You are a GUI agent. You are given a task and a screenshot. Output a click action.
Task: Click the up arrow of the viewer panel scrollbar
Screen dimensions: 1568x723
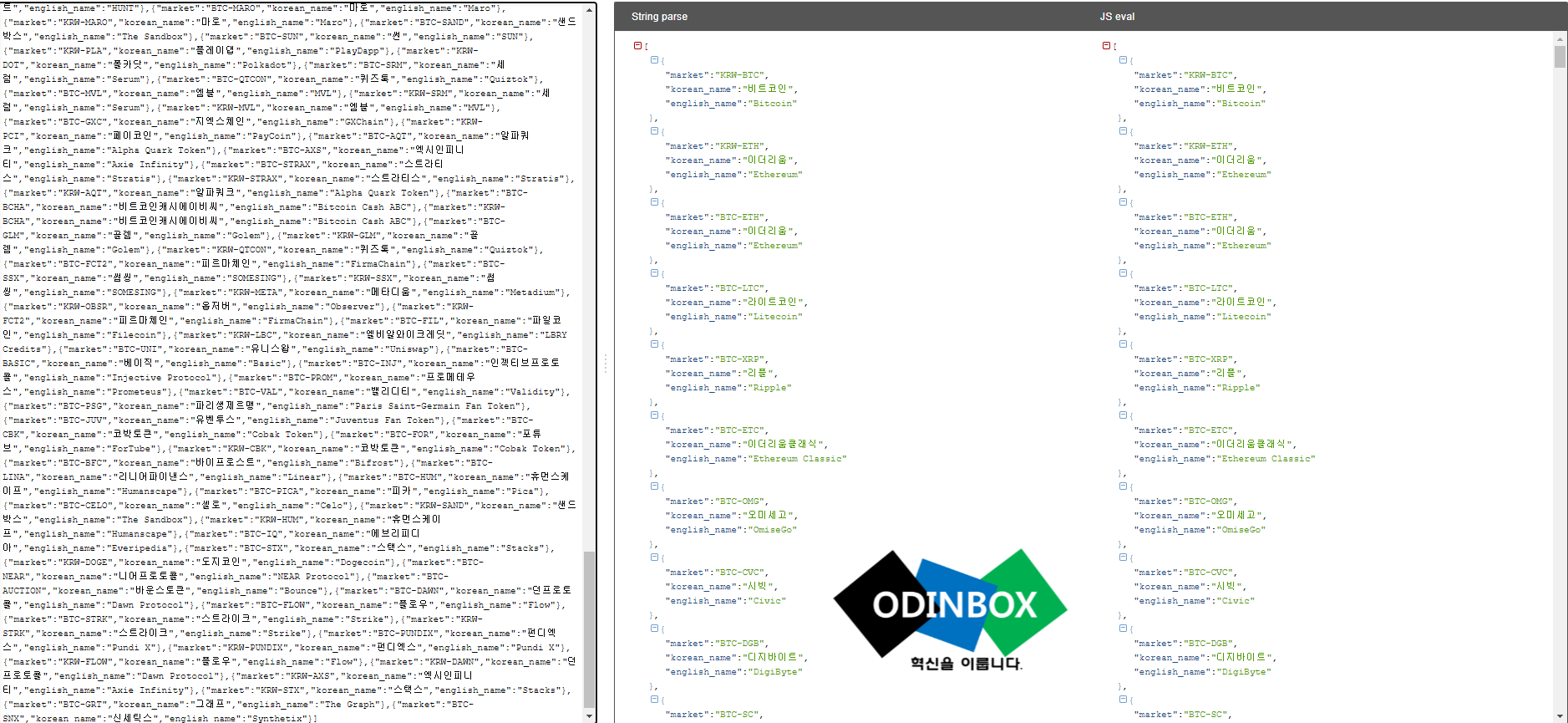click(x=1560, y=38)
